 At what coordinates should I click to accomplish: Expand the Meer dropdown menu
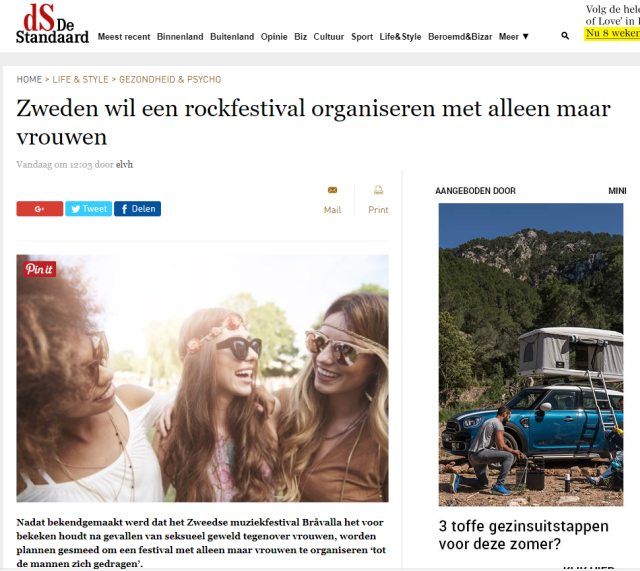pos(513,37)
